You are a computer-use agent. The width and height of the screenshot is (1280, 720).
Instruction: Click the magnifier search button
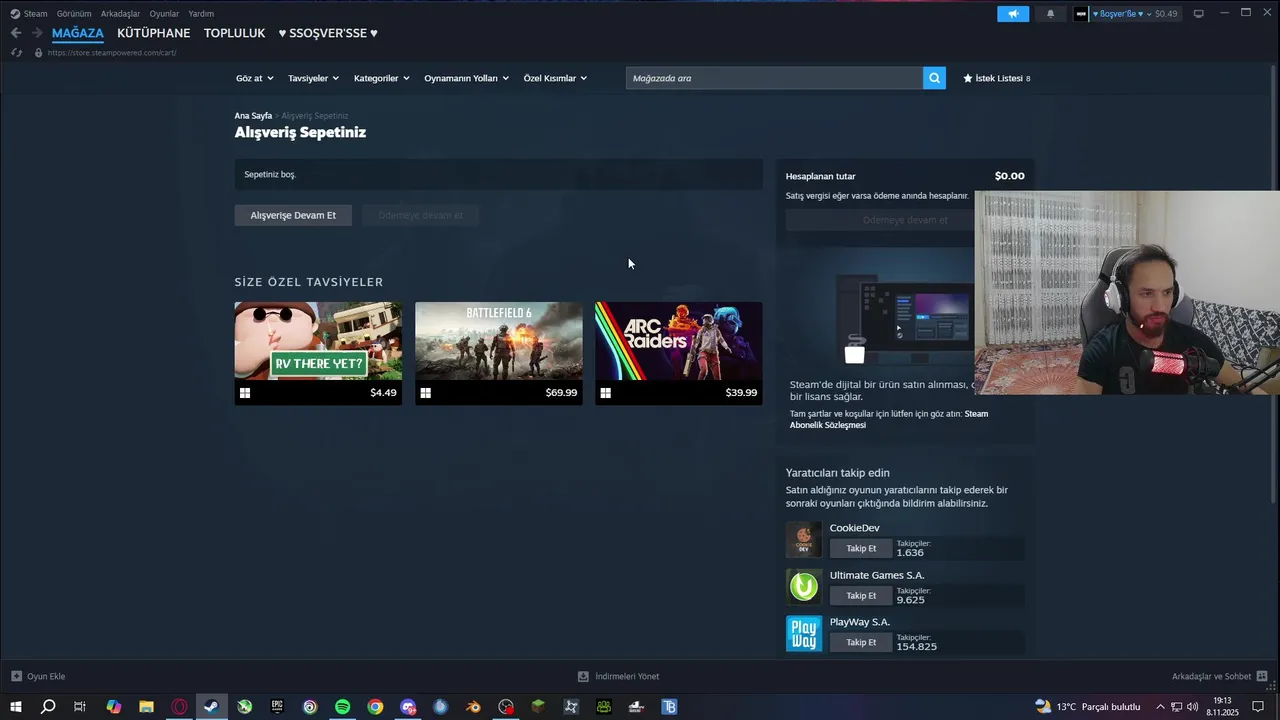click(934, 78)
